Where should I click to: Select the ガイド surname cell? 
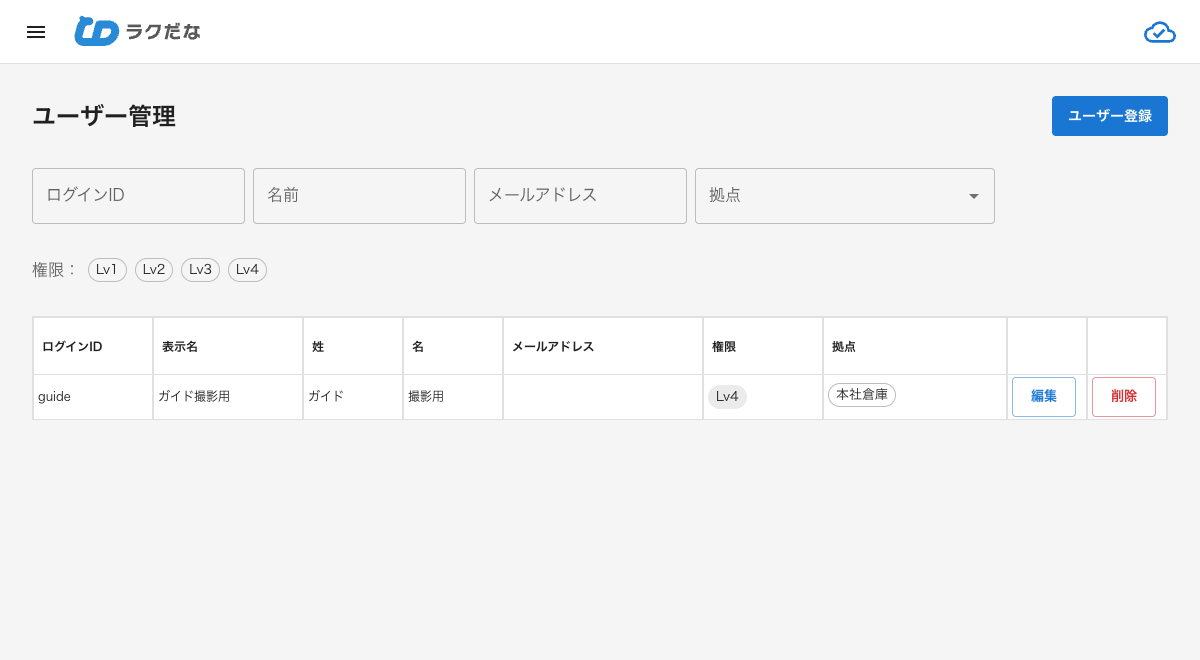[x=353, y=397]
